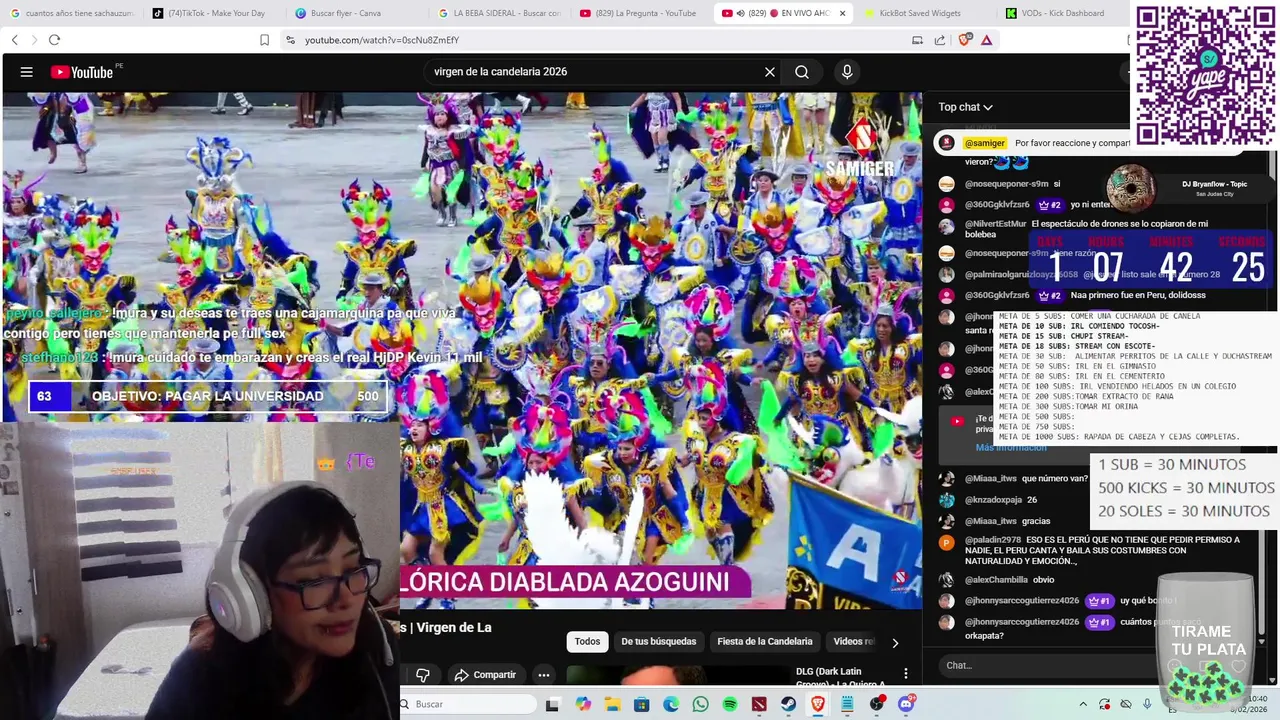Open @NilvertEstMur username in chat
Image resolution: width=1280 pixels, height=720 pixels.
pos(995,224)
